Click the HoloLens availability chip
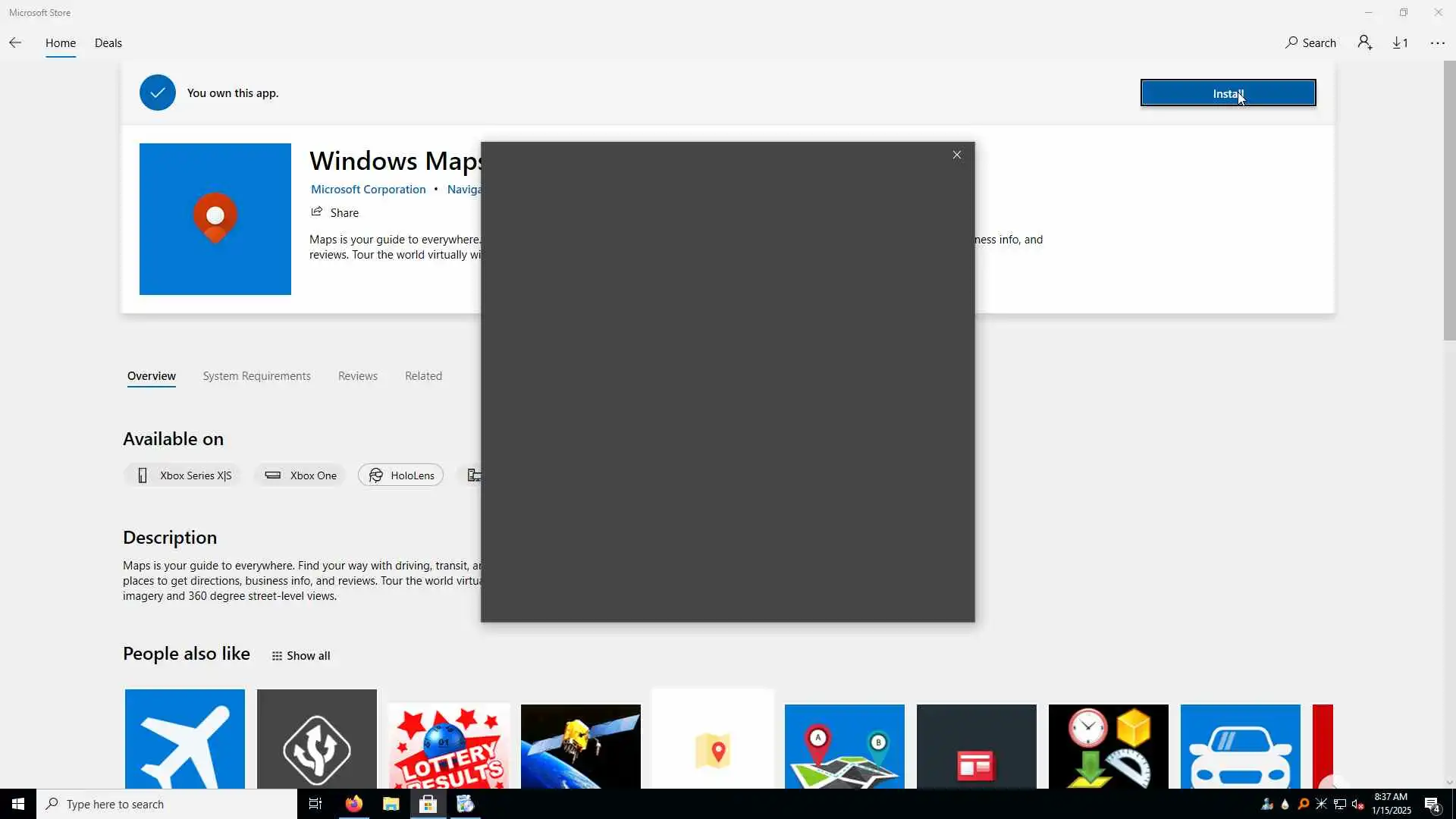 click(400, 475)
